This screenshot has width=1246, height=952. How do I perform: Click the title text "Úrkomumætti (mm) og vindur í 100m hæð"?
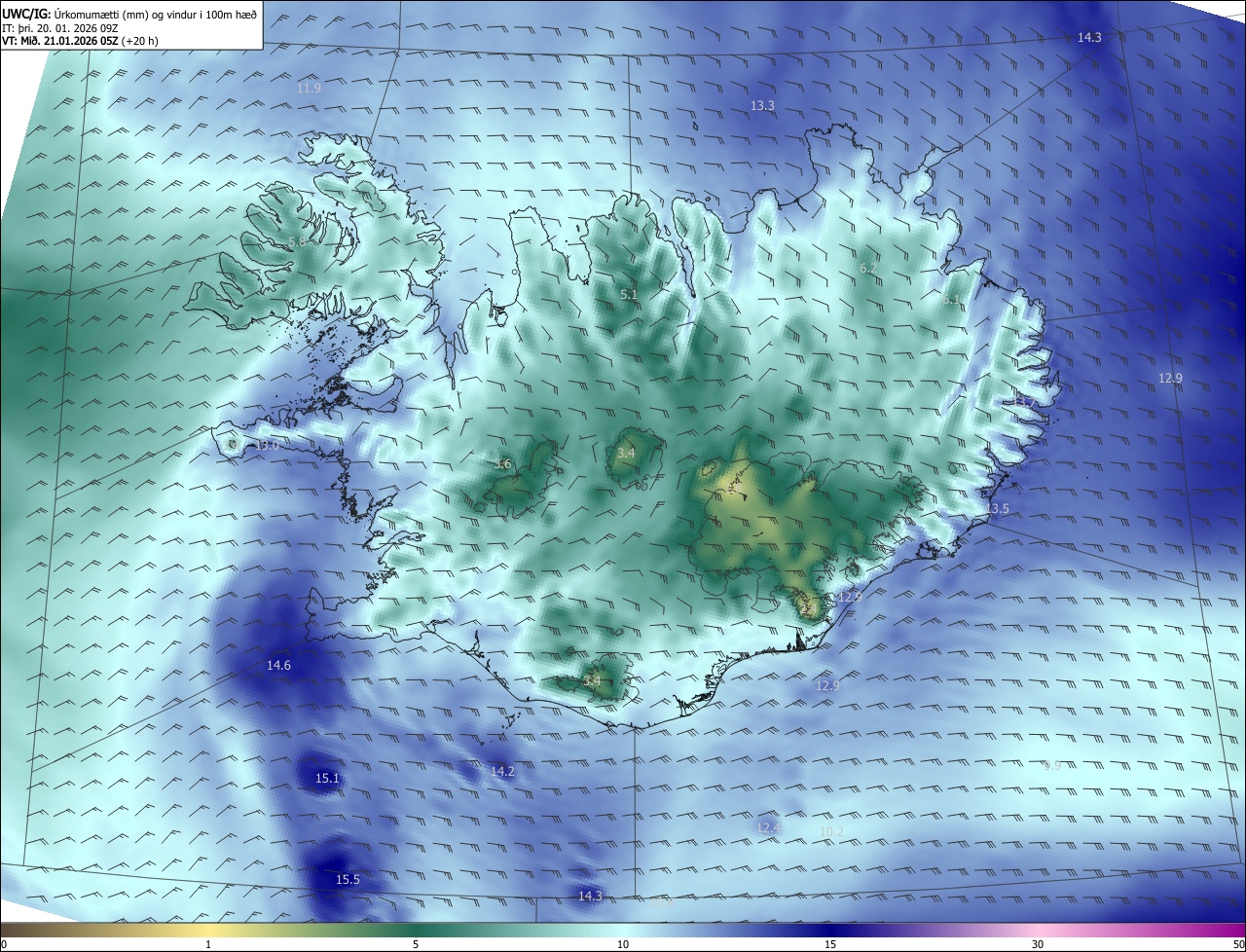pos(156,14)
